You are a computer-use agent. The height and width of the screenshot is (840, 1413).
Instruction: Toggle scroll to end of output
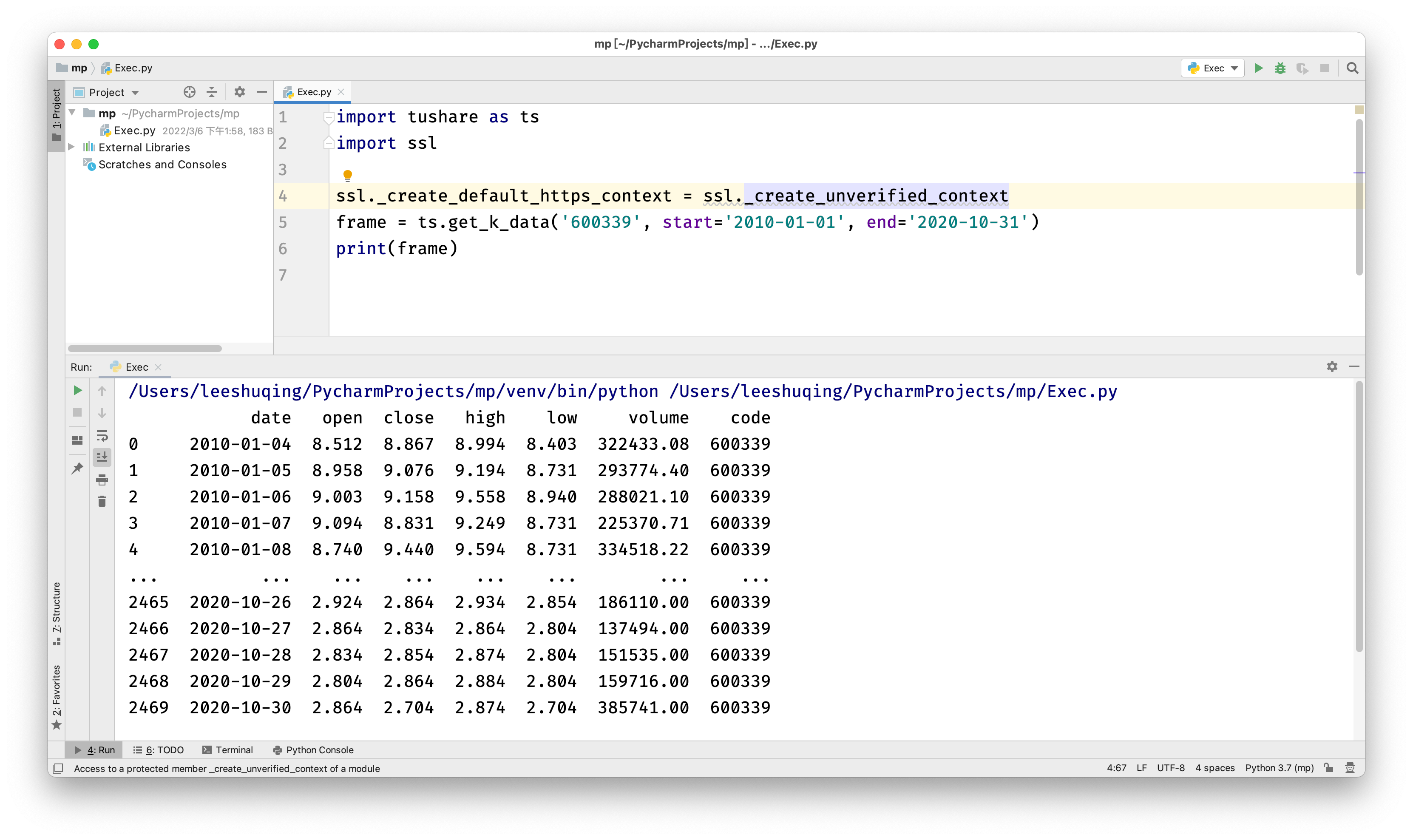coord(102,457)
